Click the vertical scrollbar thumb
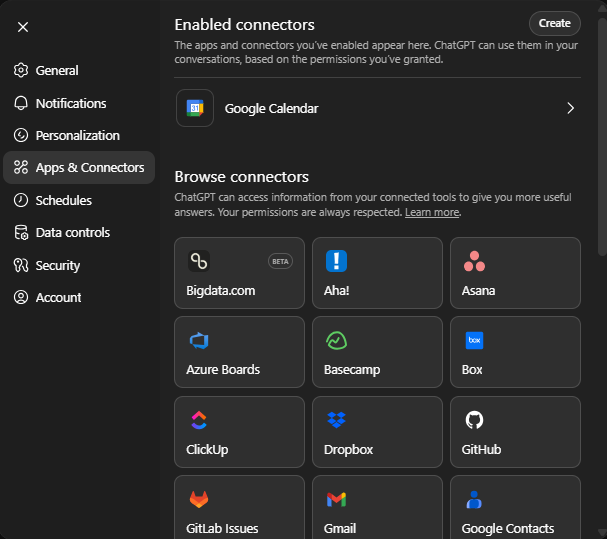Viewport: 607px width, 539px height. 602,137
